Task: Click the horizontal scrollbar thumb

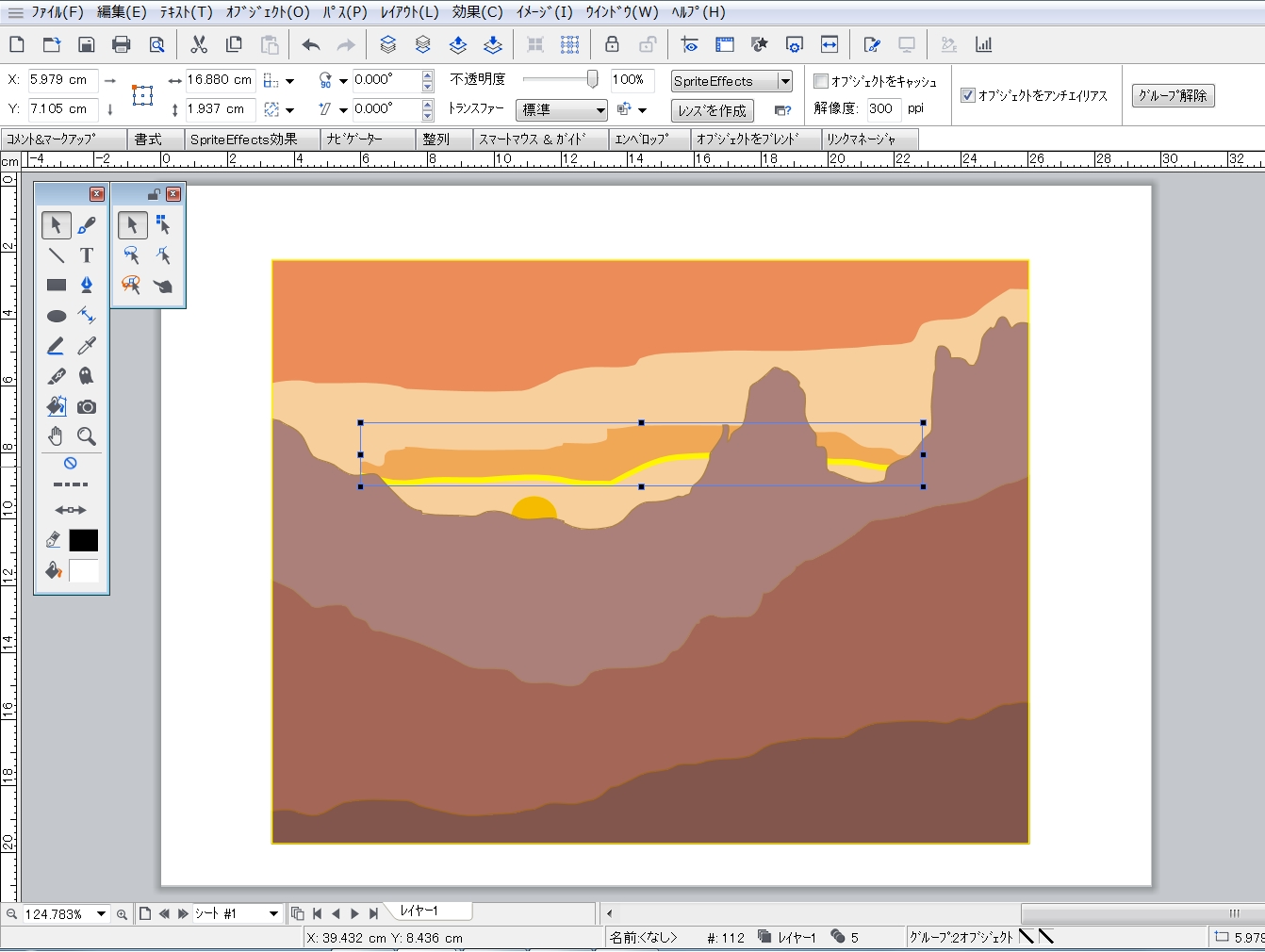Action: coord(1142,913)
